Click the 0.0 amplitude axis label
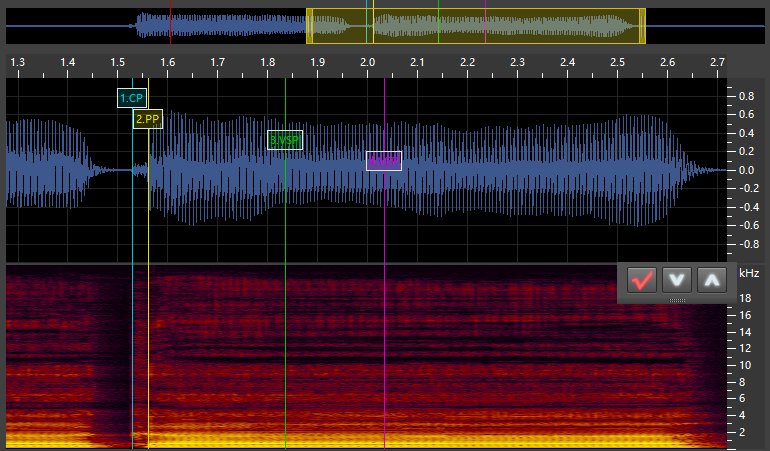770x451 pixels. [x=746, y=170]
